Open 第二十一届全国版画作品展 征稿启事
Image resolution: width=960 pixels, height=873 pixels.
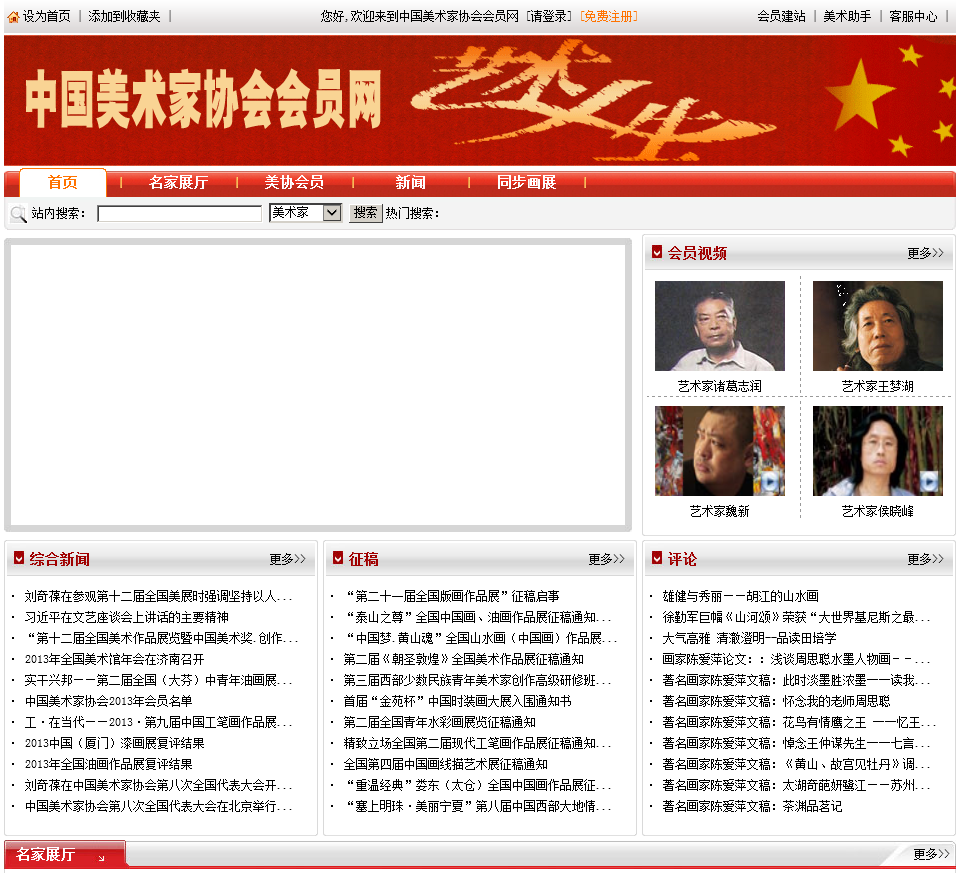[451, 596]
